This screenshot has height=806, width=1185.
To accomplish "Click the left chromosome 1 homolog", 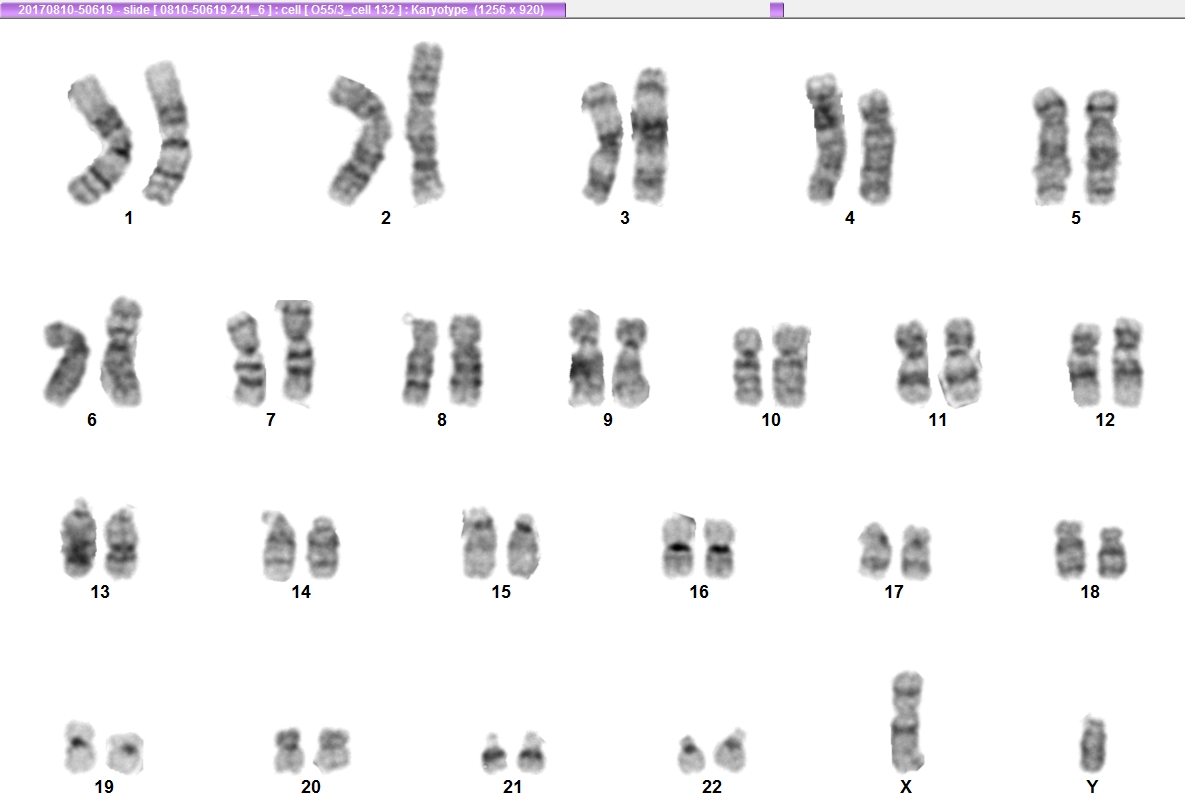I will tap(100, 141).
